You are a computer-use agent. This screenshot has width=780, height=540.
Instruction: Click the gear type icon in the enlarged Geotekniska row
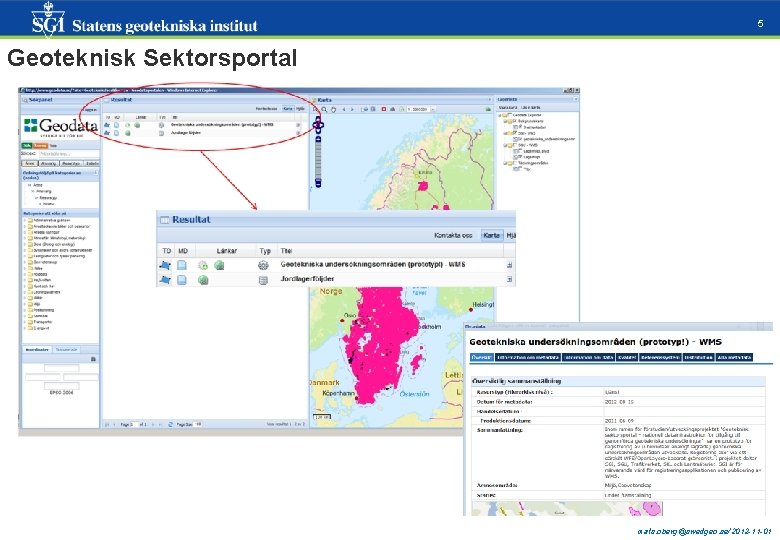tap(263, 266)
